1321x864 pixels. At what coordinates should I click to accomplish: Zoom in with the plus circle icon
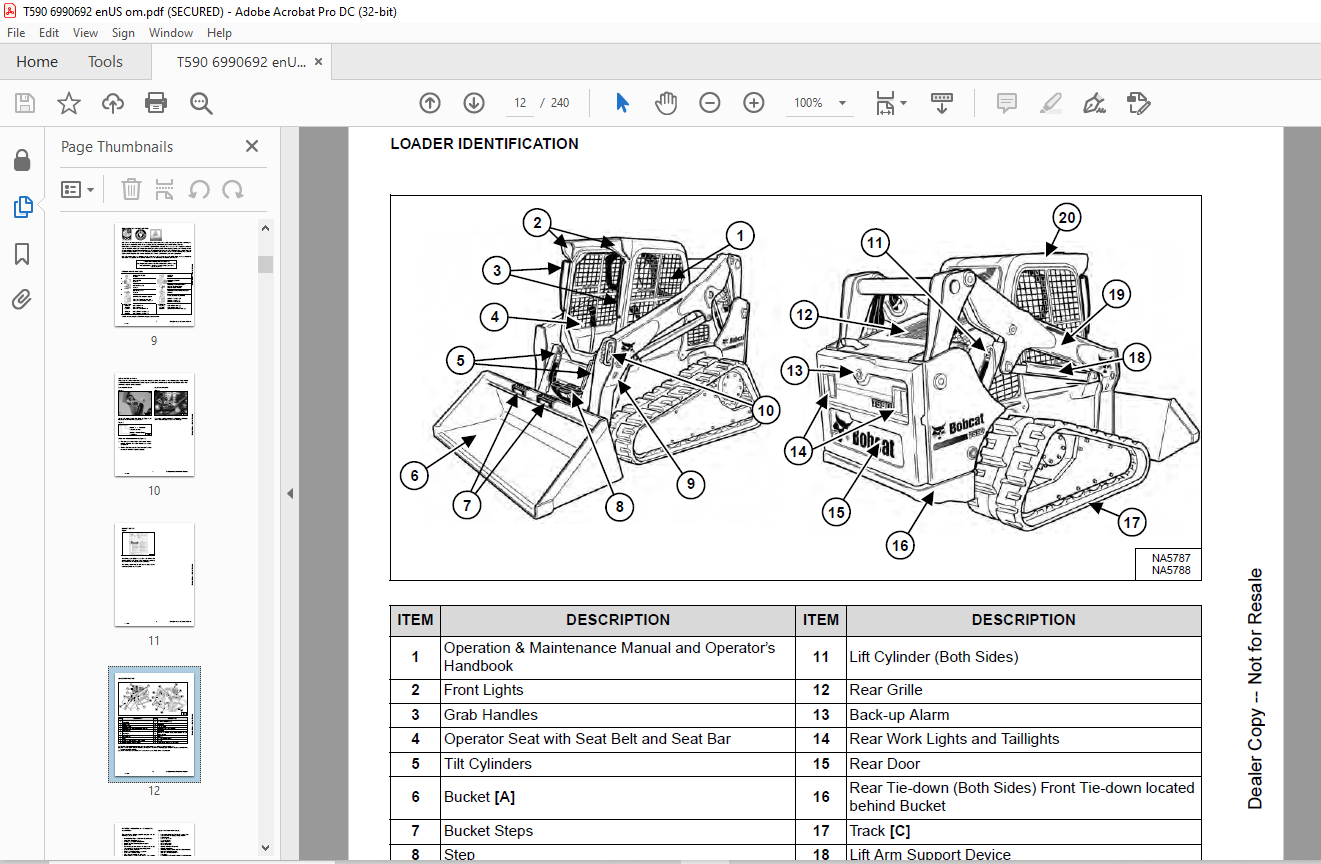coord(754,103)
